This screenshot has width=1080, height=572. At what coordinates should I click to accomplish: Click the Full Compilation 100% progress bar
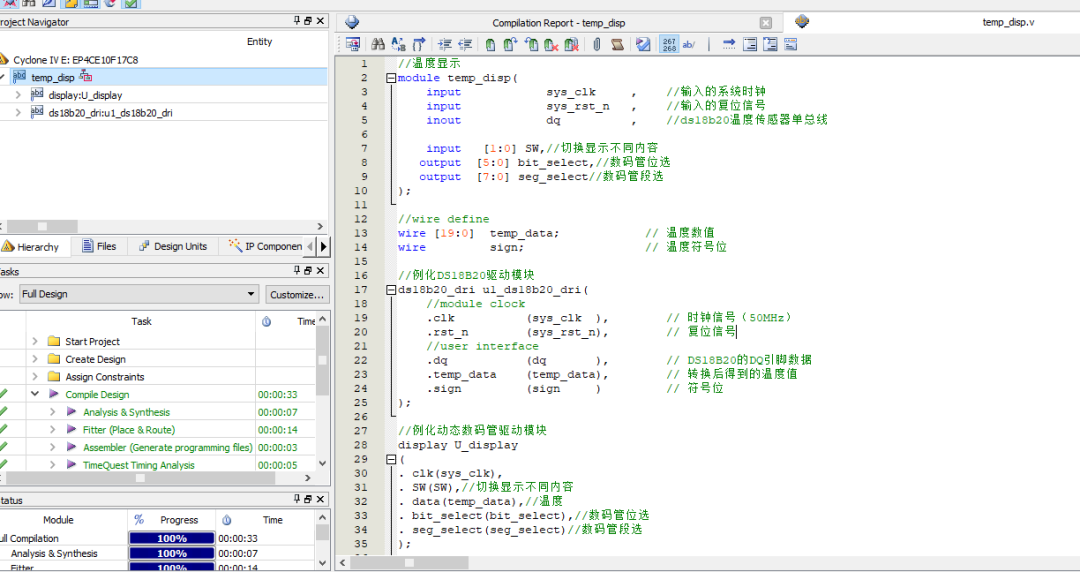(x=172, y=538)
